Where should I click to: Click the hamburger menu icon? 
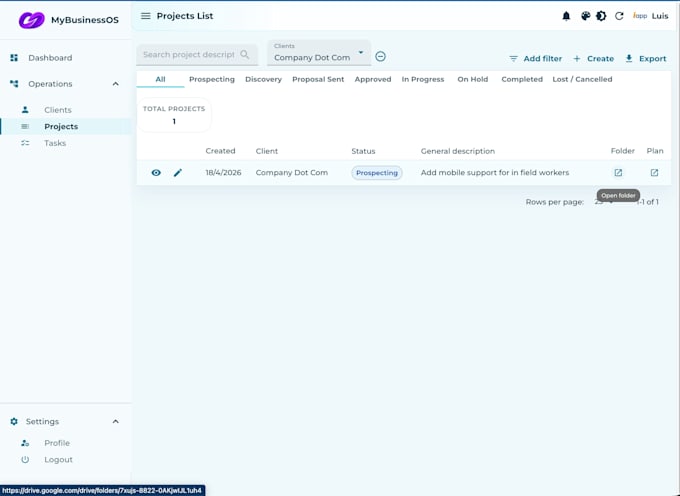click(146, 16)
